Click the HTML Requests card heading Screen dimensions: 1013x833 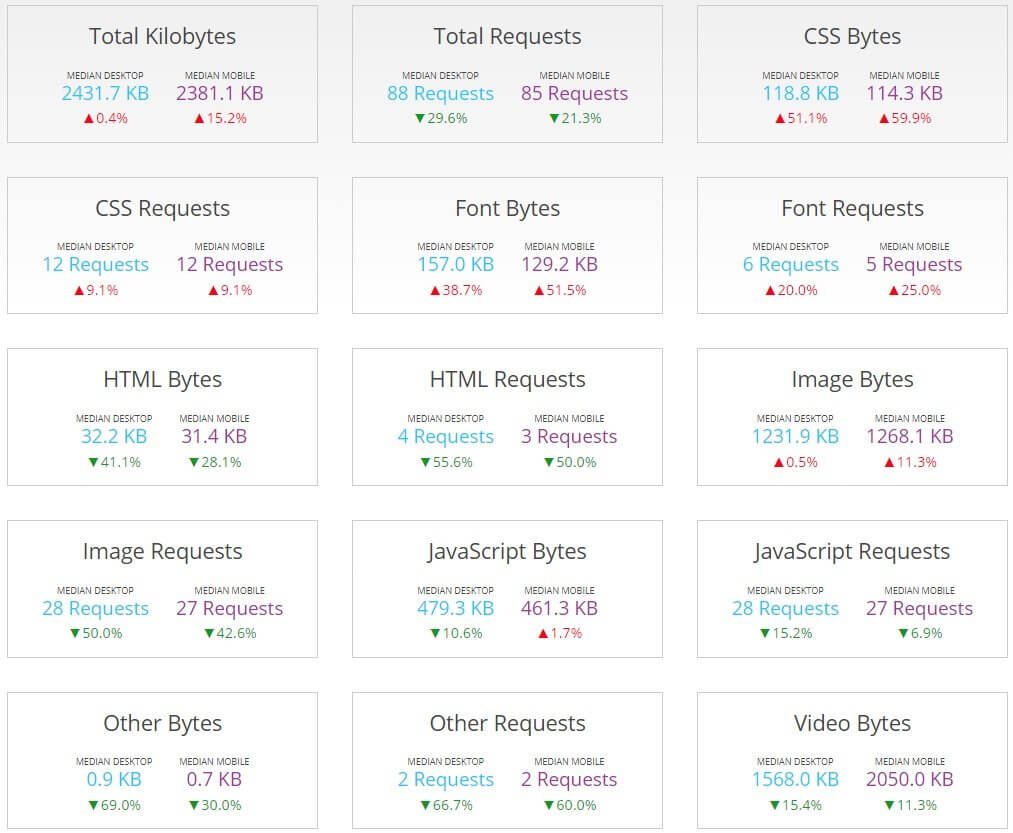pyautogui.click(x=507, y=380)
